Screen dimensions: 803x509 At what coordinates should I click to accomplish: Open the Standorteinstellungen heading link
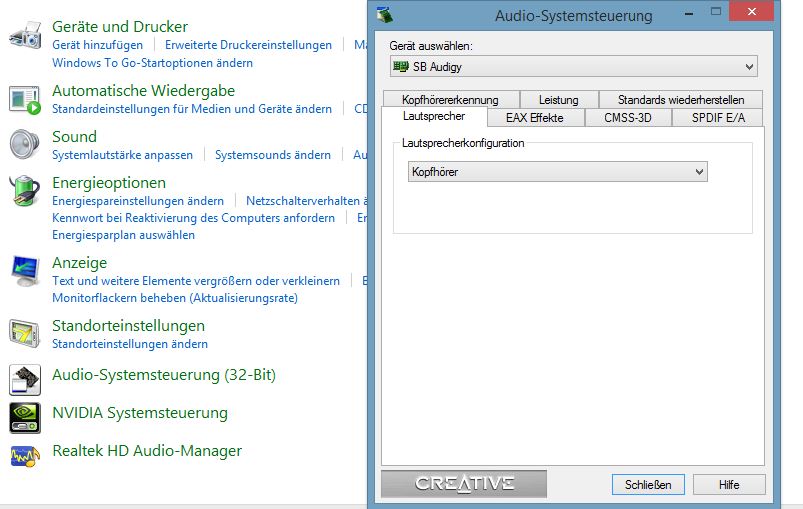129,326
